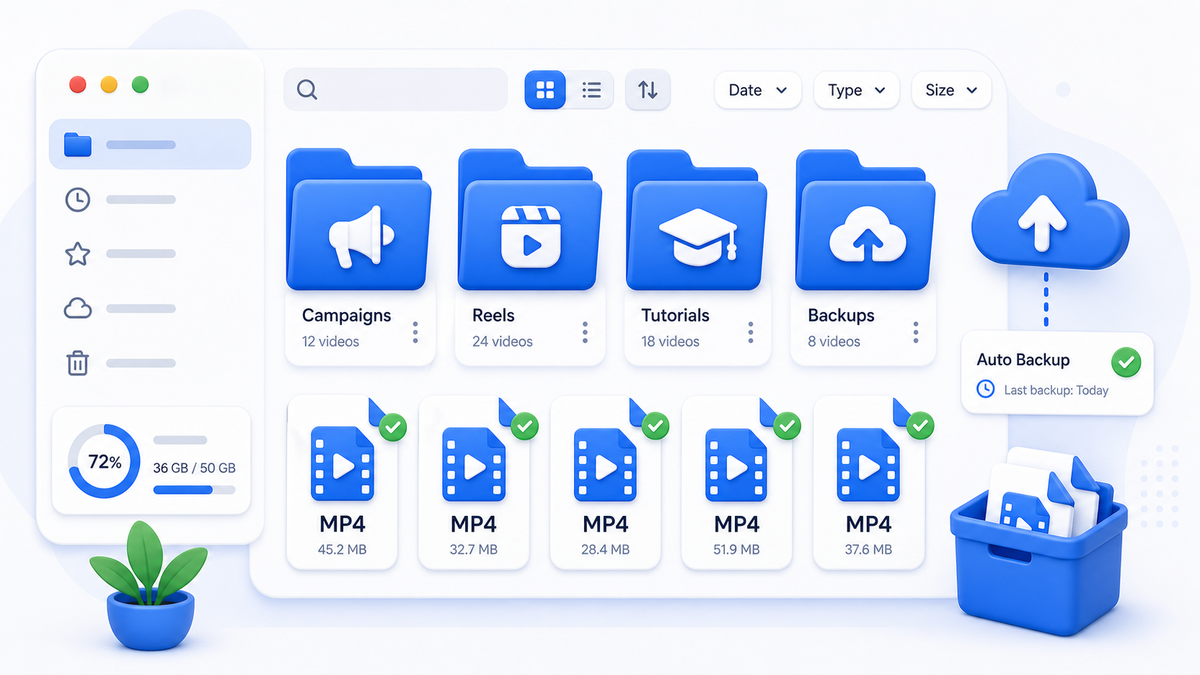Click the Tutorials folder name
Image resolution: width=1200 pixels, height=675 pixels.
coord(675,316)
